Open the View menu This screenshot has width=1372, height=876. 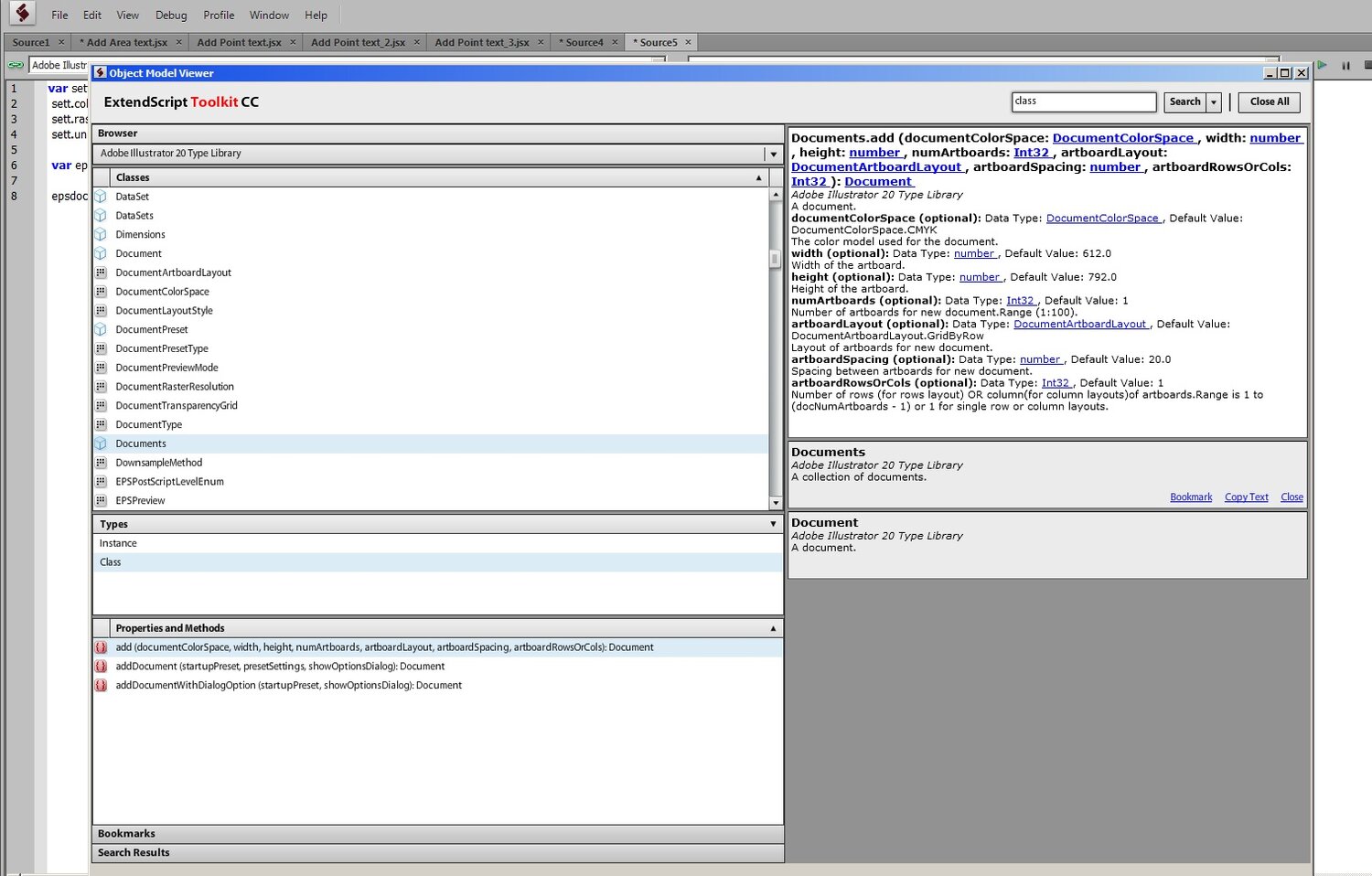point(128,16)
